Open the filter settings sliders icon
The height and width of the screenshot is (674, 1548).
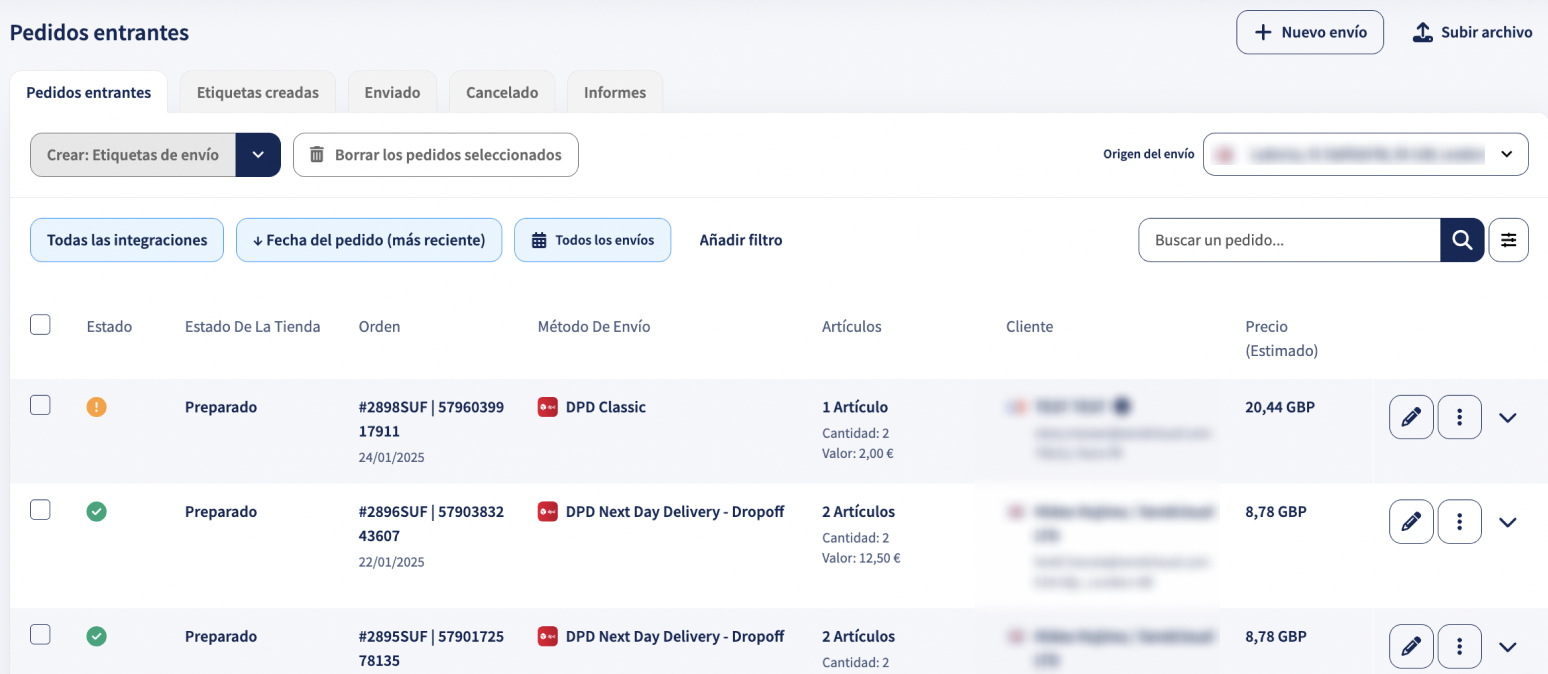(1508, 240)
